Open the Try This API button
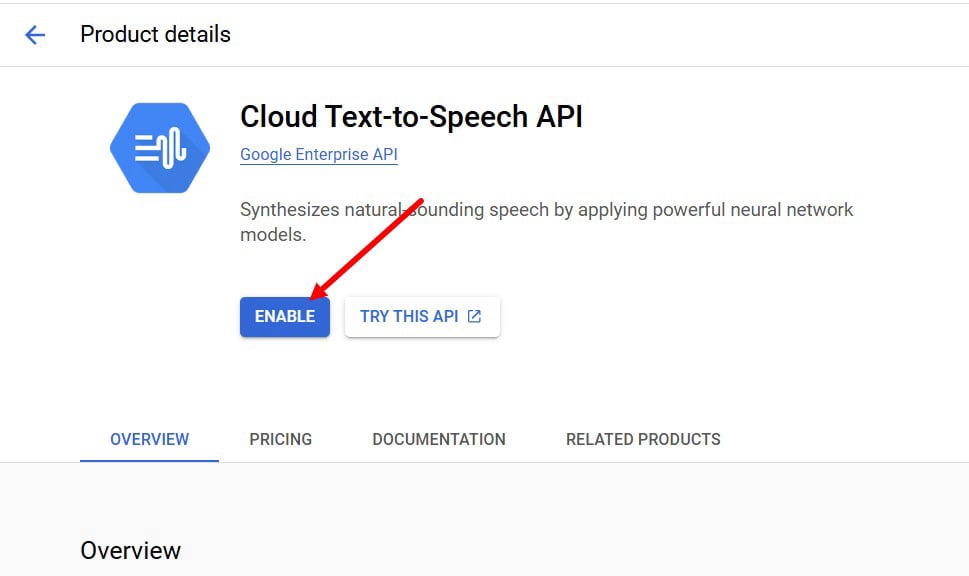Image resolution: width=969 pixels, height=576 pixels. tap(422, 316)
